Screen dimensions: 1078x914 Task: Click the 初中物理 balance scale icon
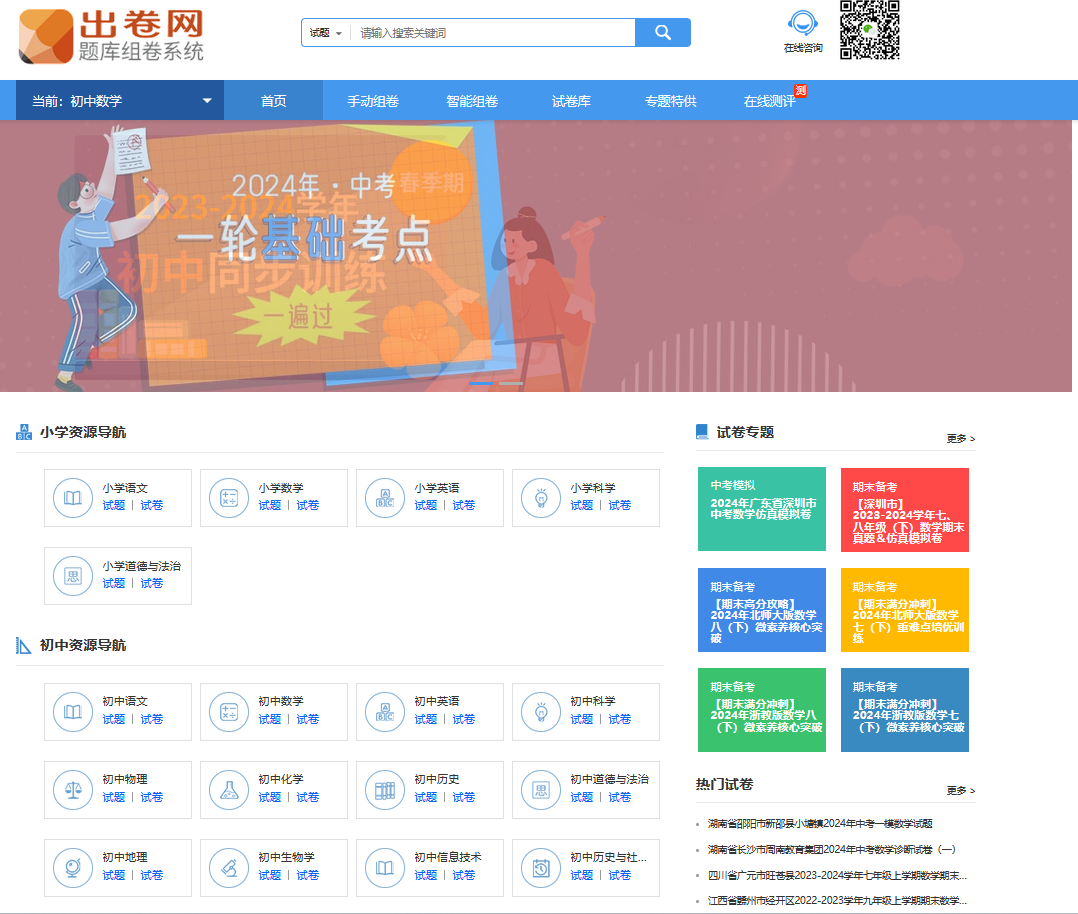pyautogui.click(x=73, y=789)
